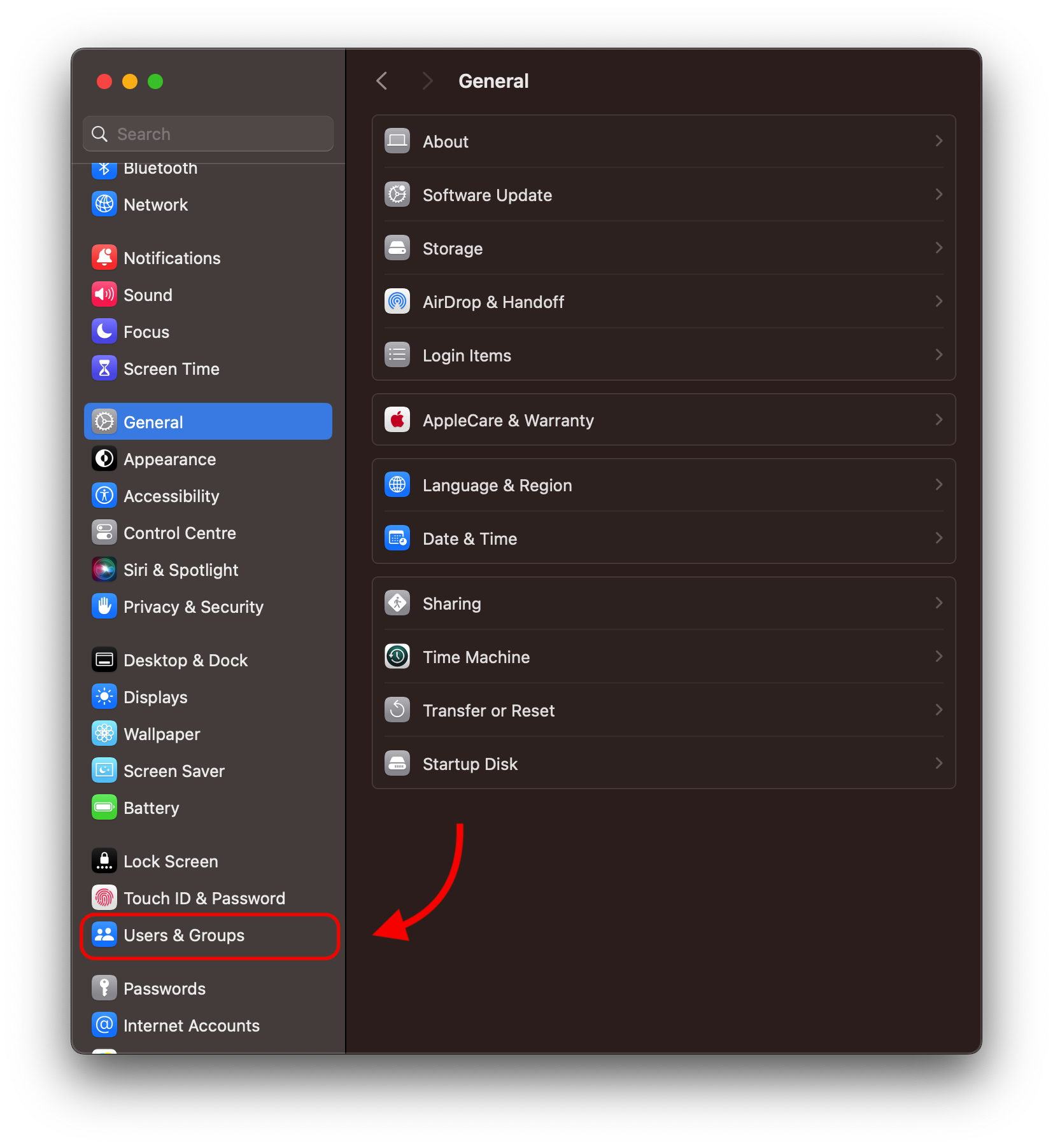This screenshot has width=1053, height=1148.
Task: Expand the Storage row chevron
Action: pyautogui.click(x=939, y=248)
